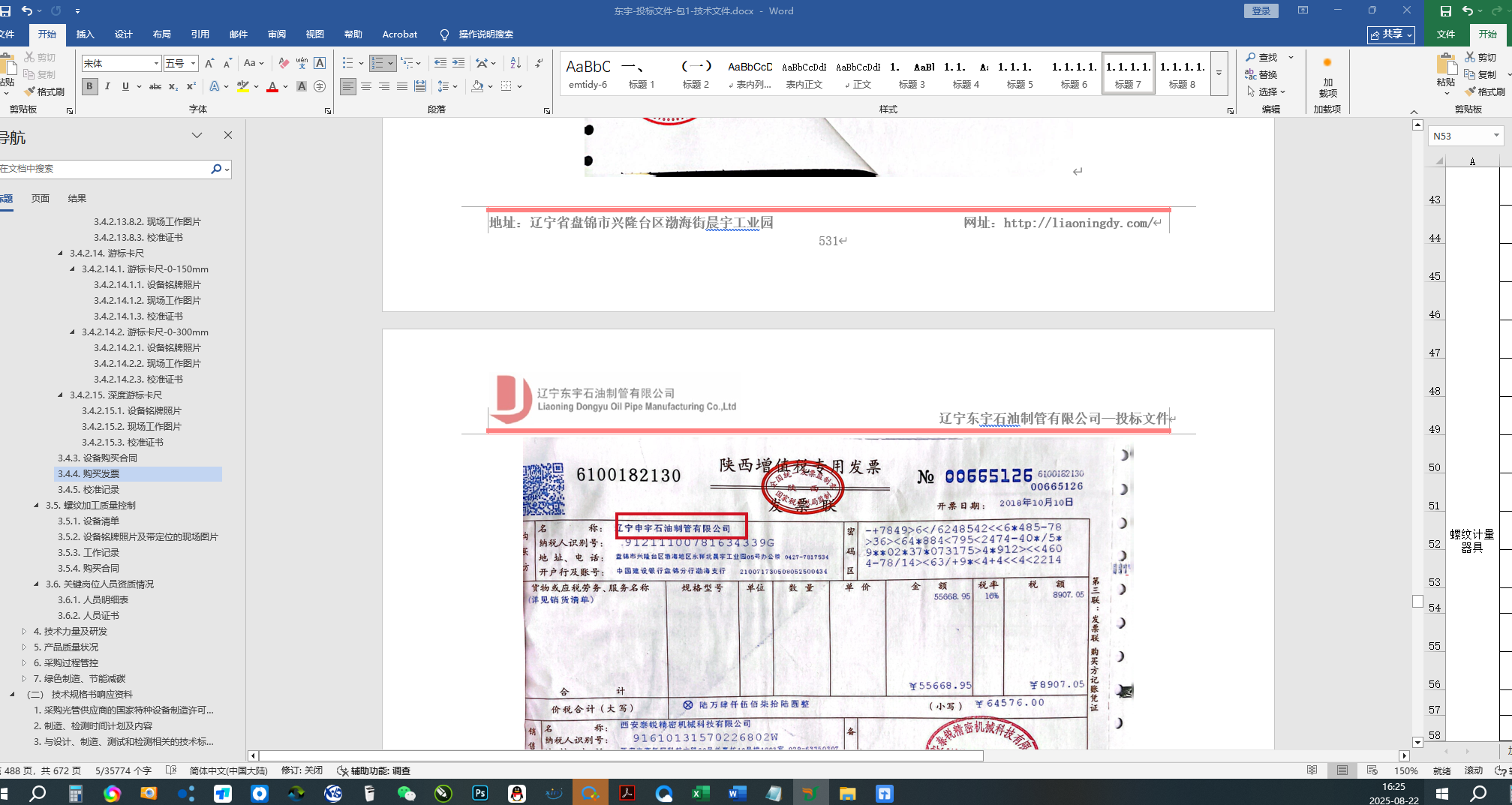Open the Select (选择) dropdown
1512x805 pixels.
coord(1266,92)
